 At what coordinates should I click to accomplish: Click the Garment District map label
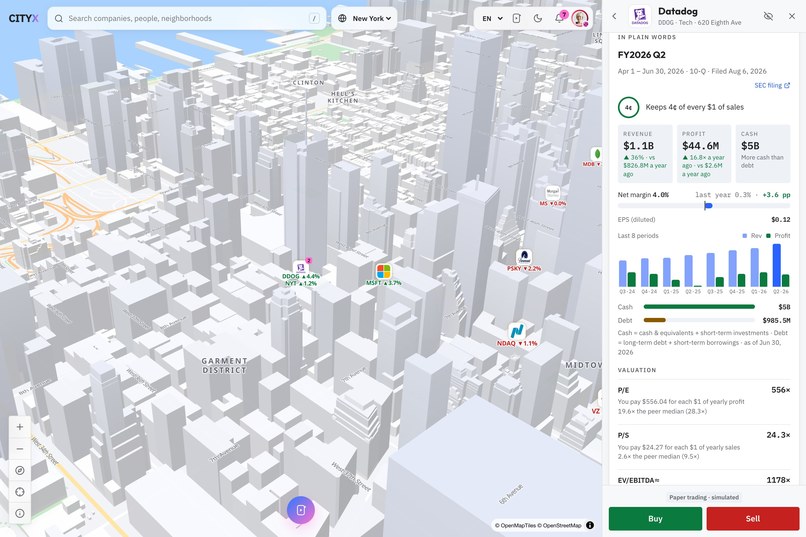click(224, 365)
